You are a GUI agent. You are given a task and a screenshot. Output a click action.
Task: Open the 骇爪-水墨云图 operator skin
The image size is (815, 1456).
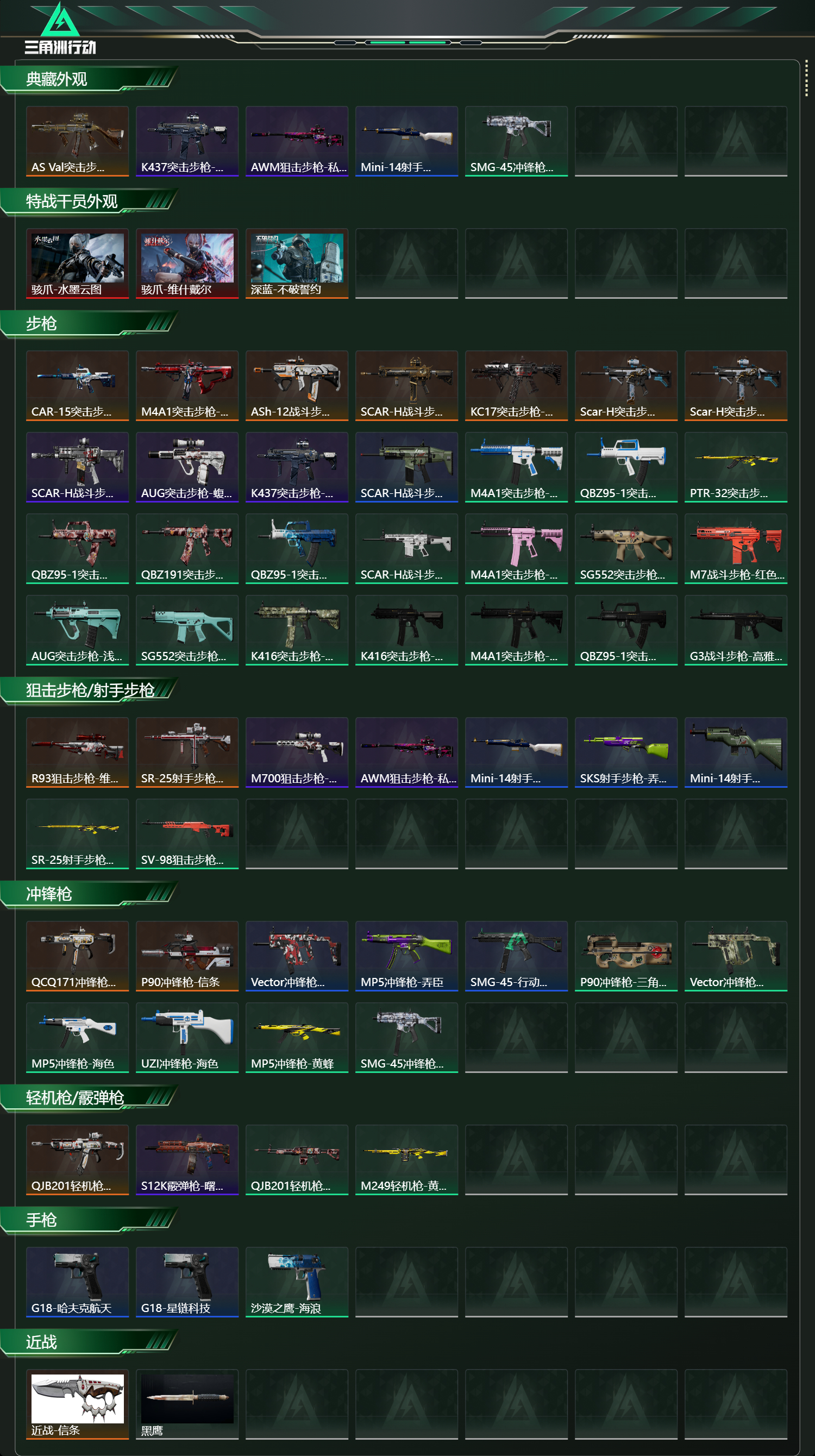click(x=78, y=263)
